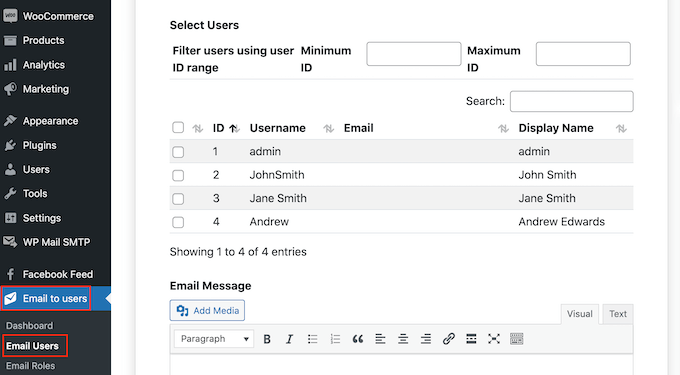Toggle italic formatting in editor
Image resolution: width=680 pixels, height=375 pixels.
289,339
